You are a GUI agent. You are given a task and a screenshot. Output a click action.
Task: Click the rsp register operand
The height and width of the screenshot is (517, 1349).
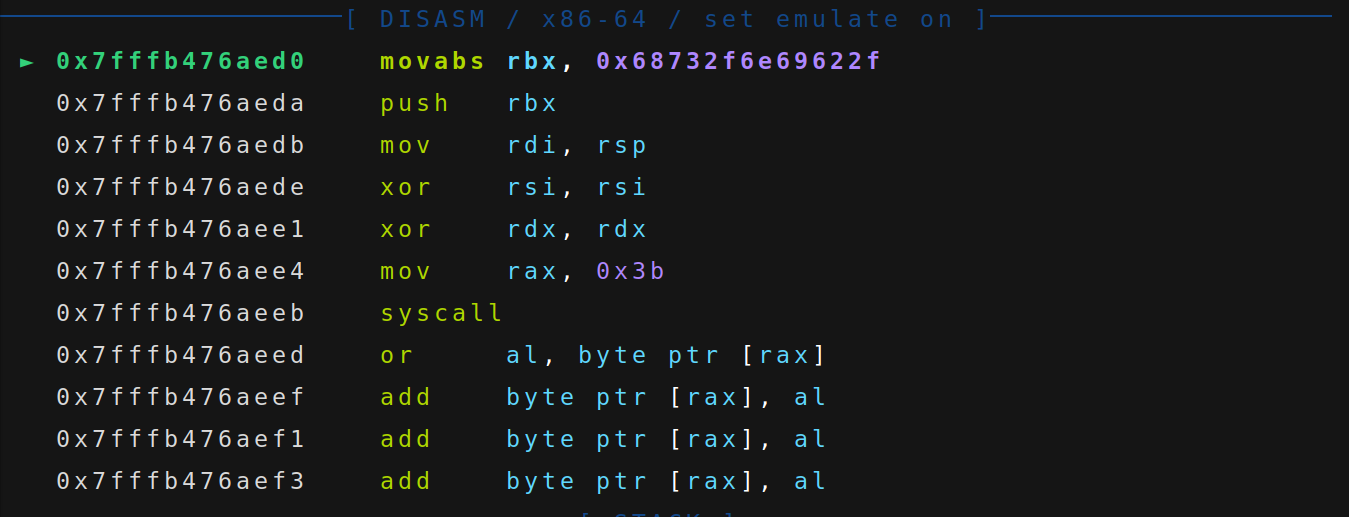tap(622, 146)
